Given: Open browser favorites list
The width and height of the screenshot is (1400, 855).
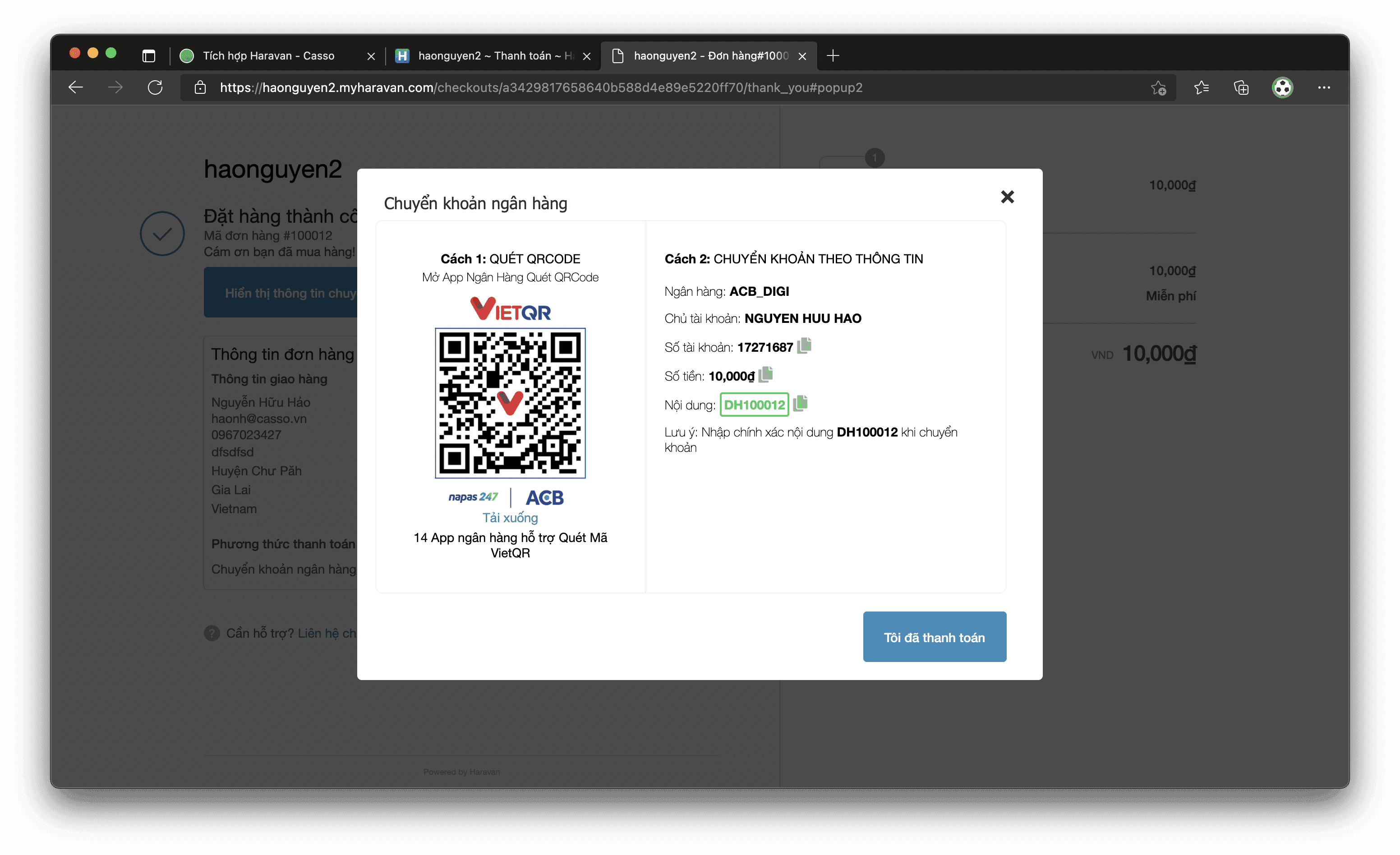Looking at the screenshot, I should (x=1201, y=87).
